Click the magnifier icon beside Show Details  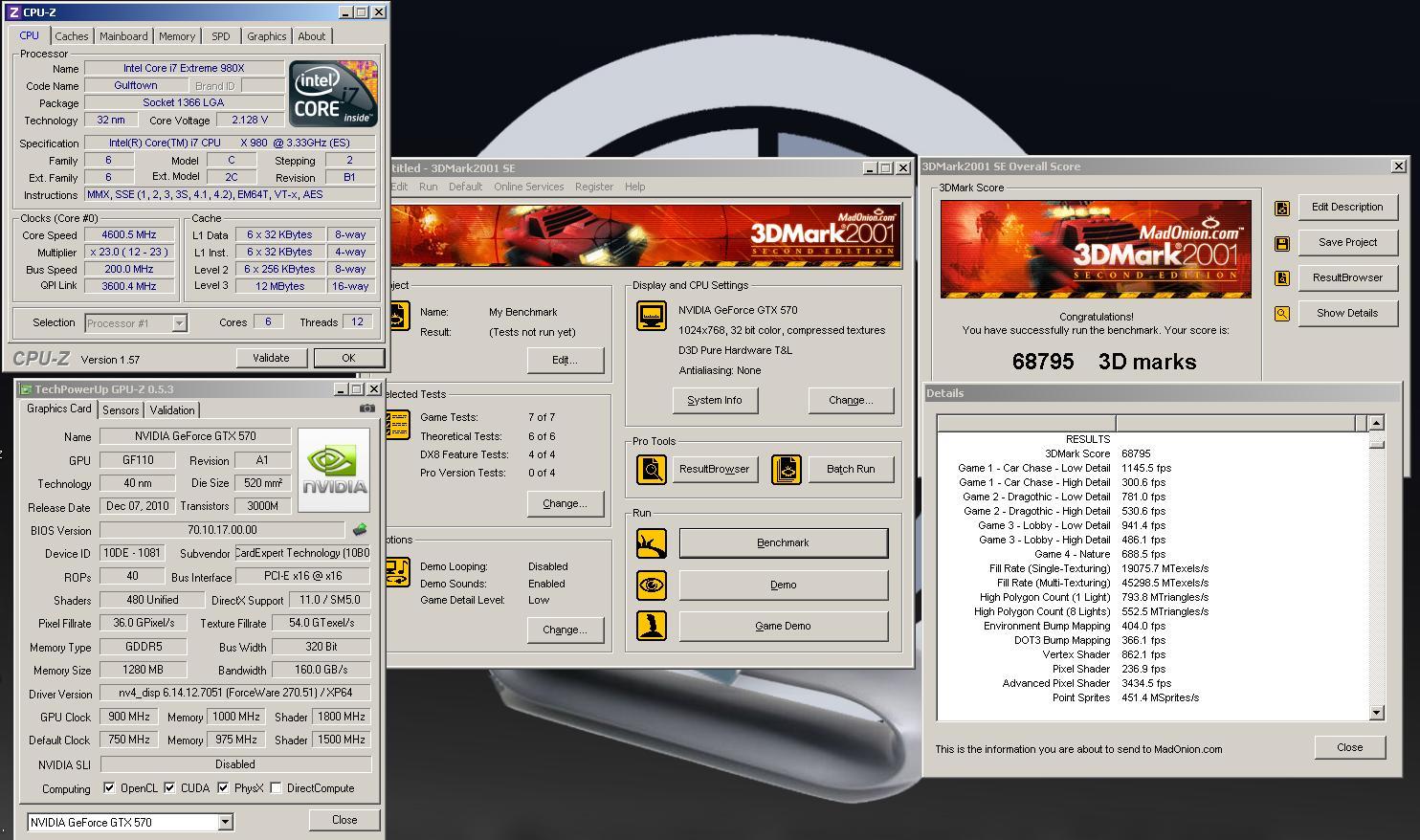tap(1282, 314)
